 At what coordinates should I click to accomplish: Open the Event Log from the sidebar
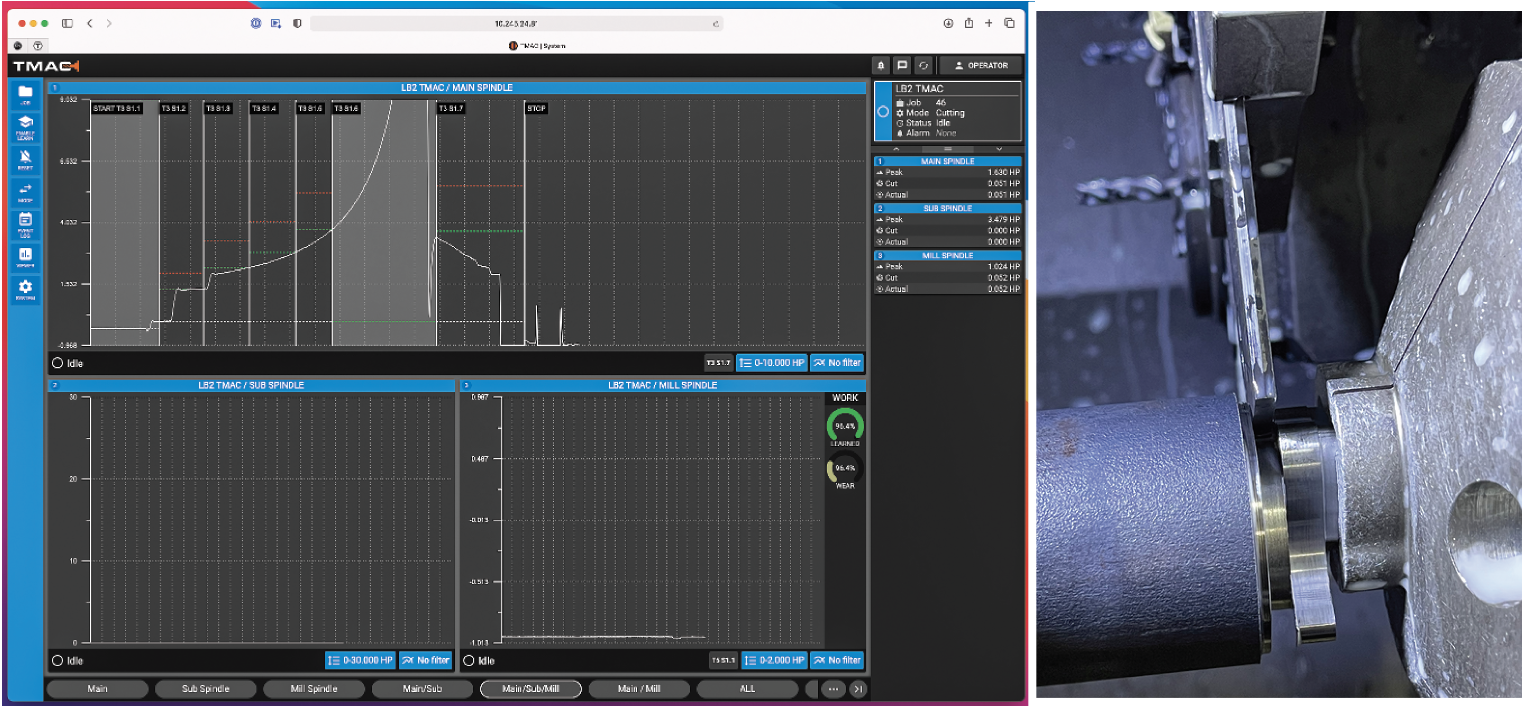point(25,220)
